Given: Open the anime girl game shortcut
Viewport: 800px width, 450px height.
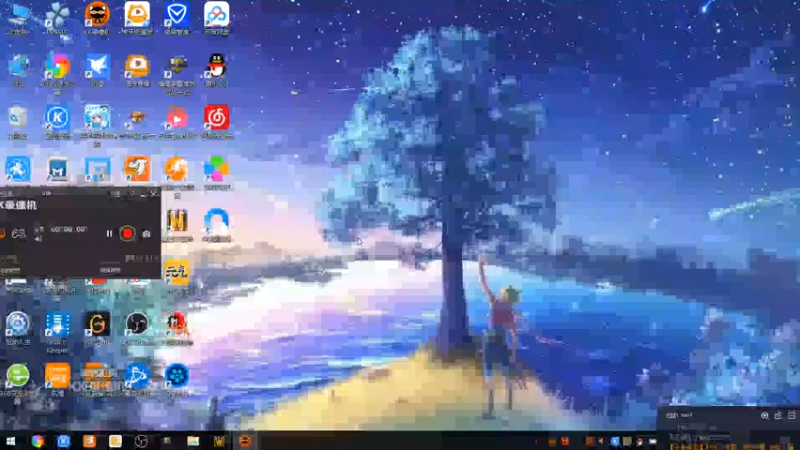Looking at the screenshot, I should click(x=97, y=118).
